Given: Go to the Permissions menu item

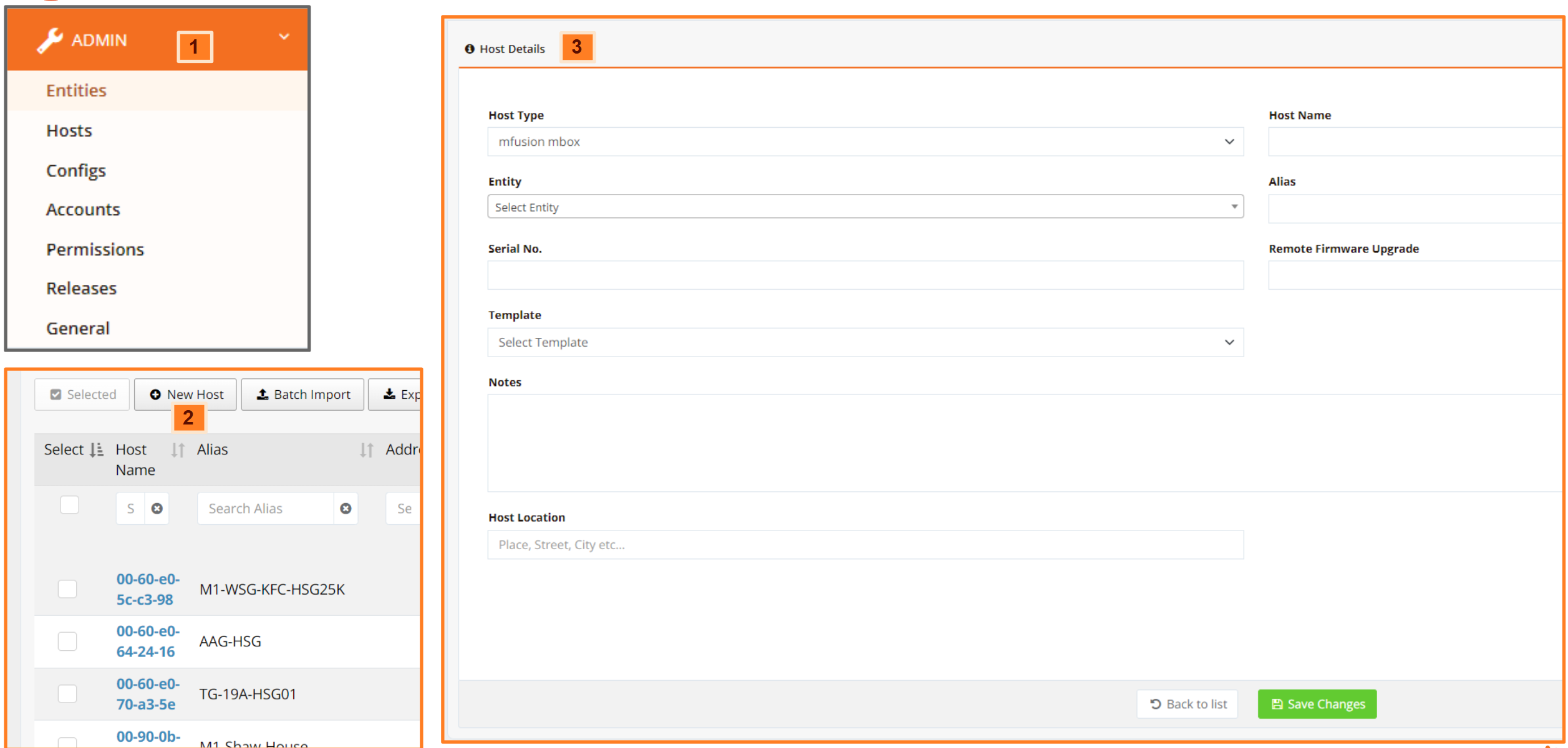Looking at the screenshot, I should tap(95, 249).
